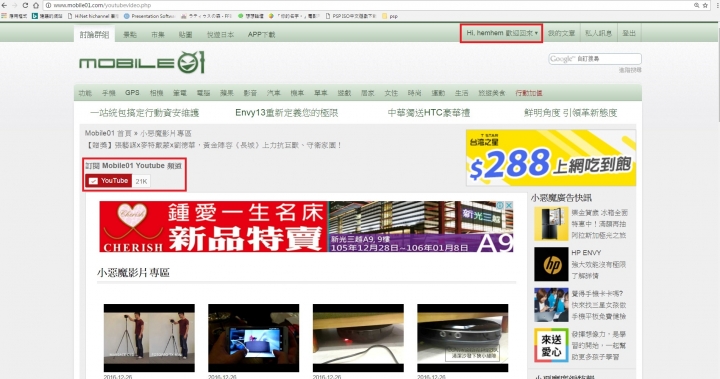Bookmark this page with the star icon
The image size is (720, 379).
(x=705, y=5)
